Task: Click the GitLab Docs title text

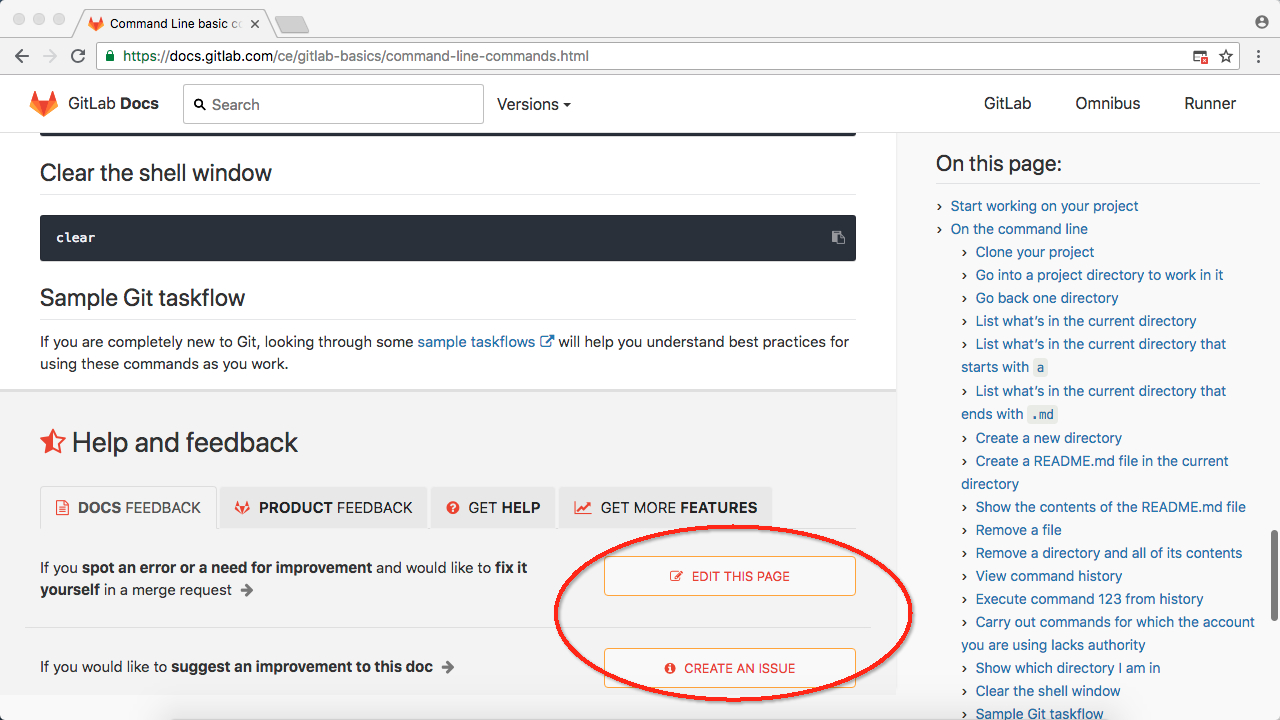Action: point(113,104)
